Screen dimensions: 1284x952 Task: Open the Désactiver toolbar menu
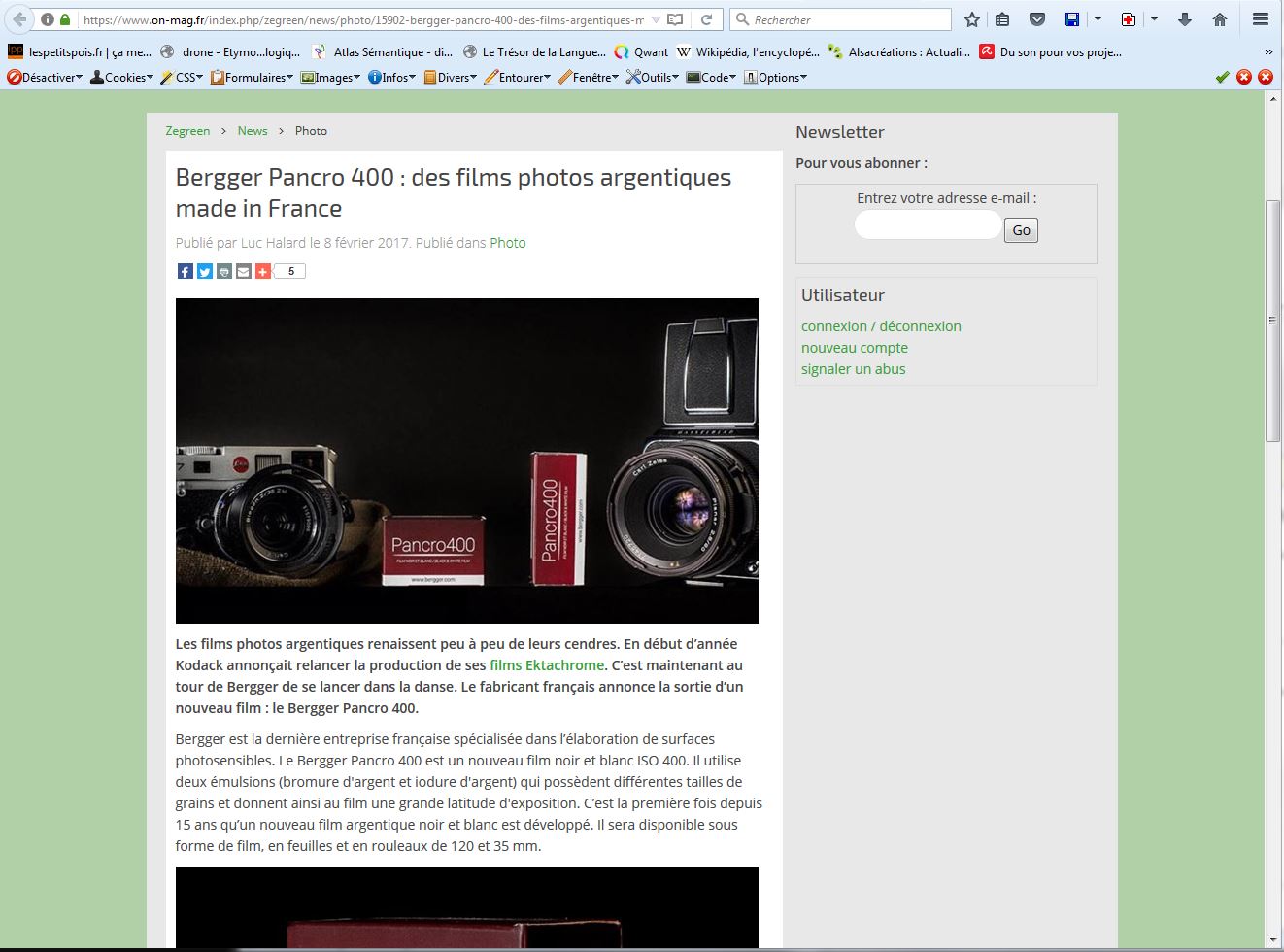pyautogui.click(x=45, y=78)
